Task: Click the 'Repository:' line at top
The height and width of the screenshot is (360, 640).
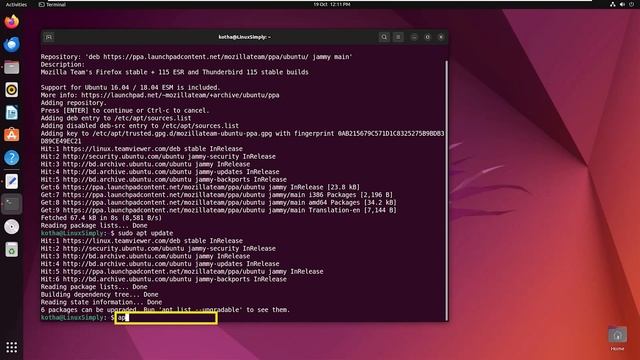Action: [196, 57]
